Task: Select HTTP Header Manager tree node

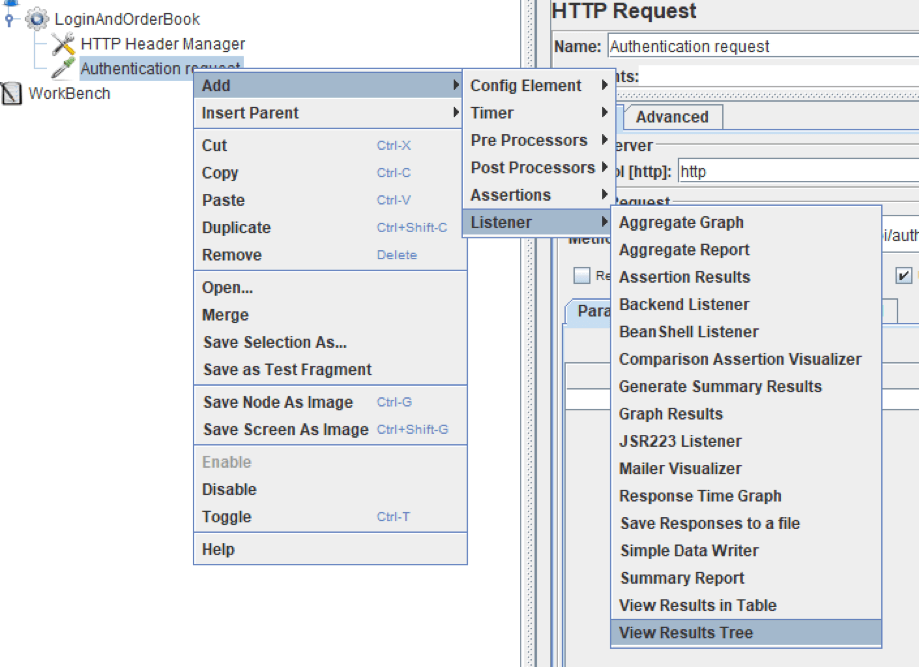Action: (163, 44)
